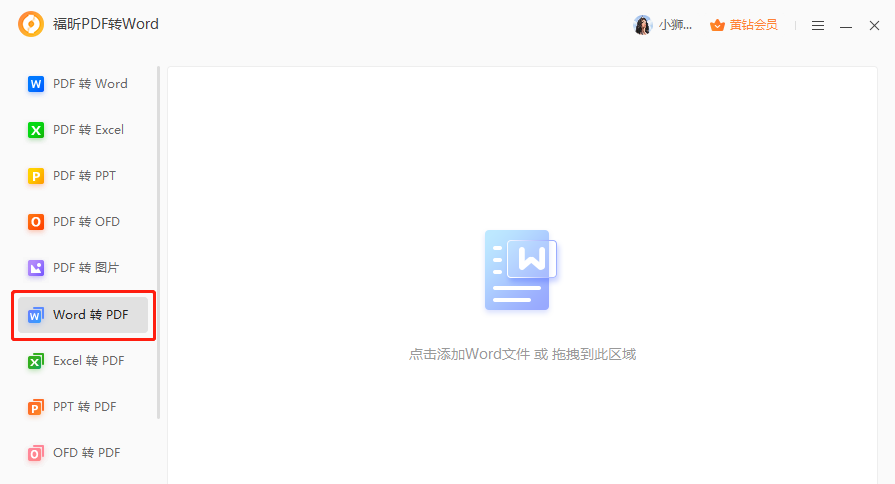Open the user profile avatar
The image size is (895, 484).
(x=642, y=25)
